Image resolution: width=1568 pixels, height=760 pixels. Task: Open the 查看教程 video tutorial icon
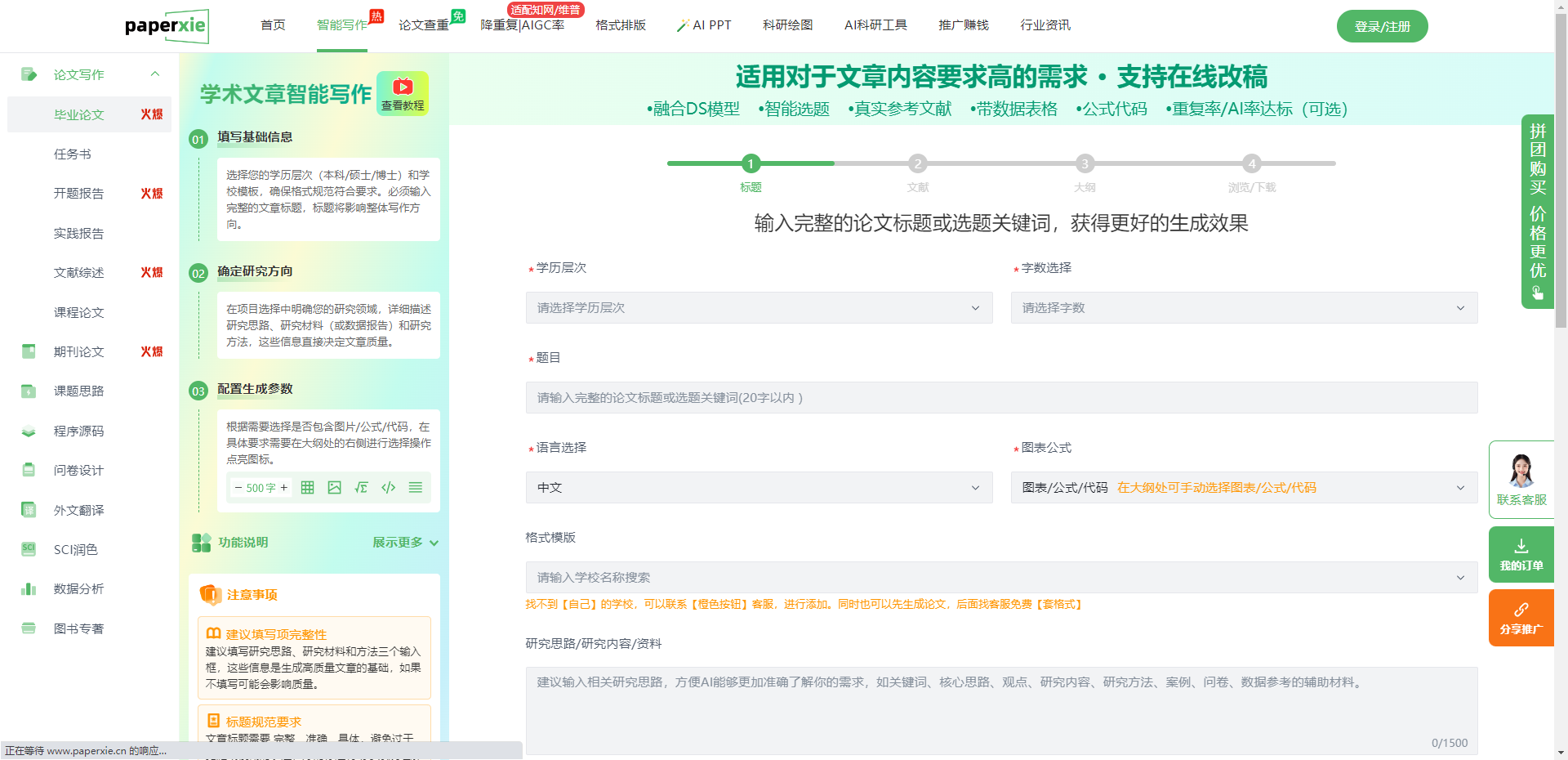tap(403, 93)
